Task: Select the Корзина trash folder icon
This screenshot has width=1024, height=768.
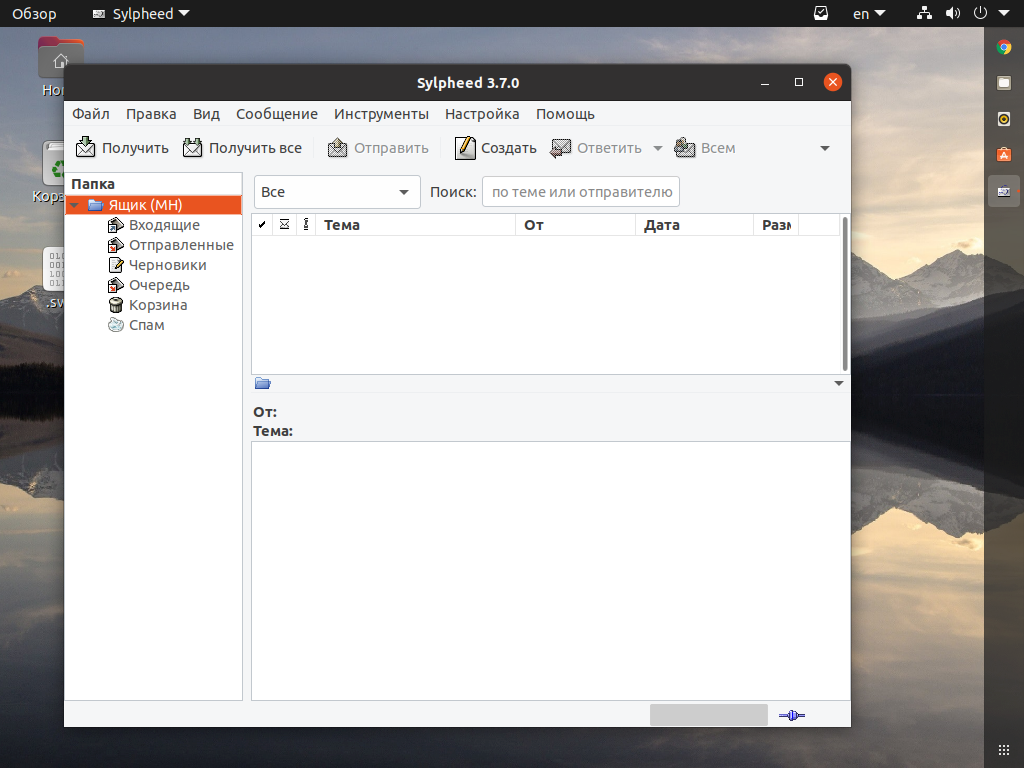Action: (116, 305)
